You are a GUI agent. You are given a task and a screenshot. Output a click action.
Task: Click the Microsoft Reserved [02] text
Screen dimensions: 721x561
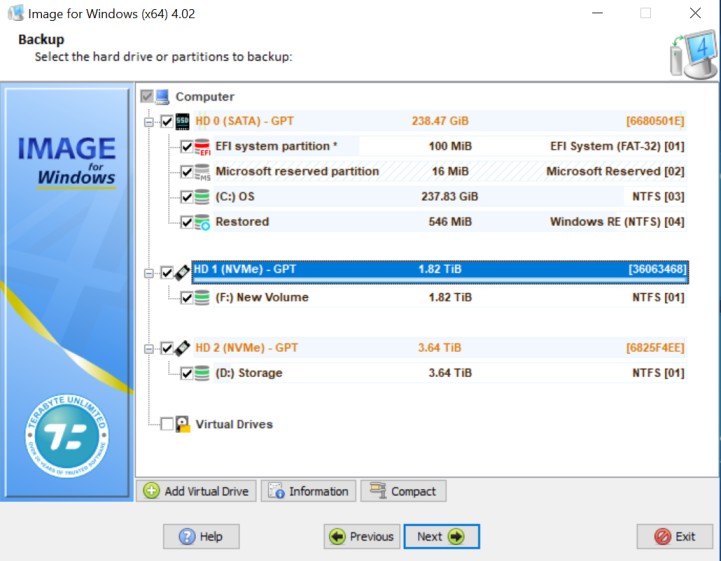point(615,172)
